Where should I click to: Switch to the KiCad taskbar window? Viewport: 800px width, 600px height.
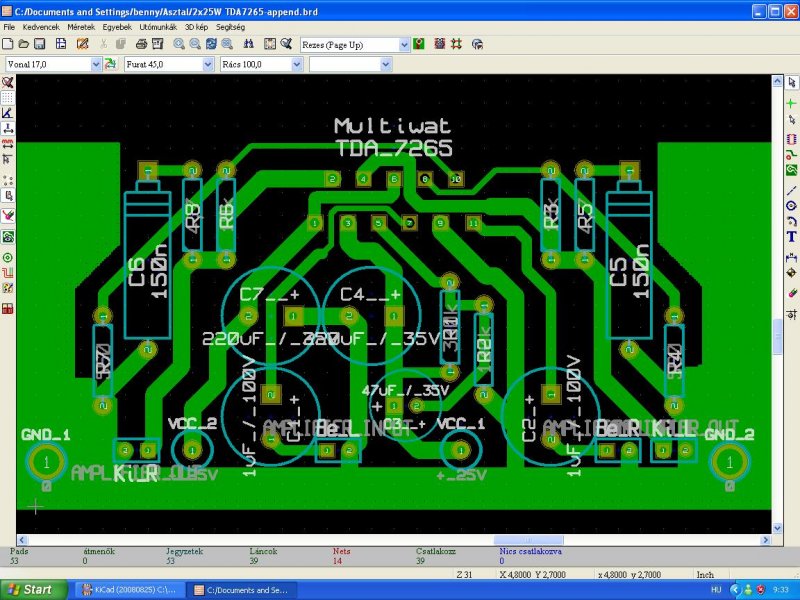click(129, 590)
